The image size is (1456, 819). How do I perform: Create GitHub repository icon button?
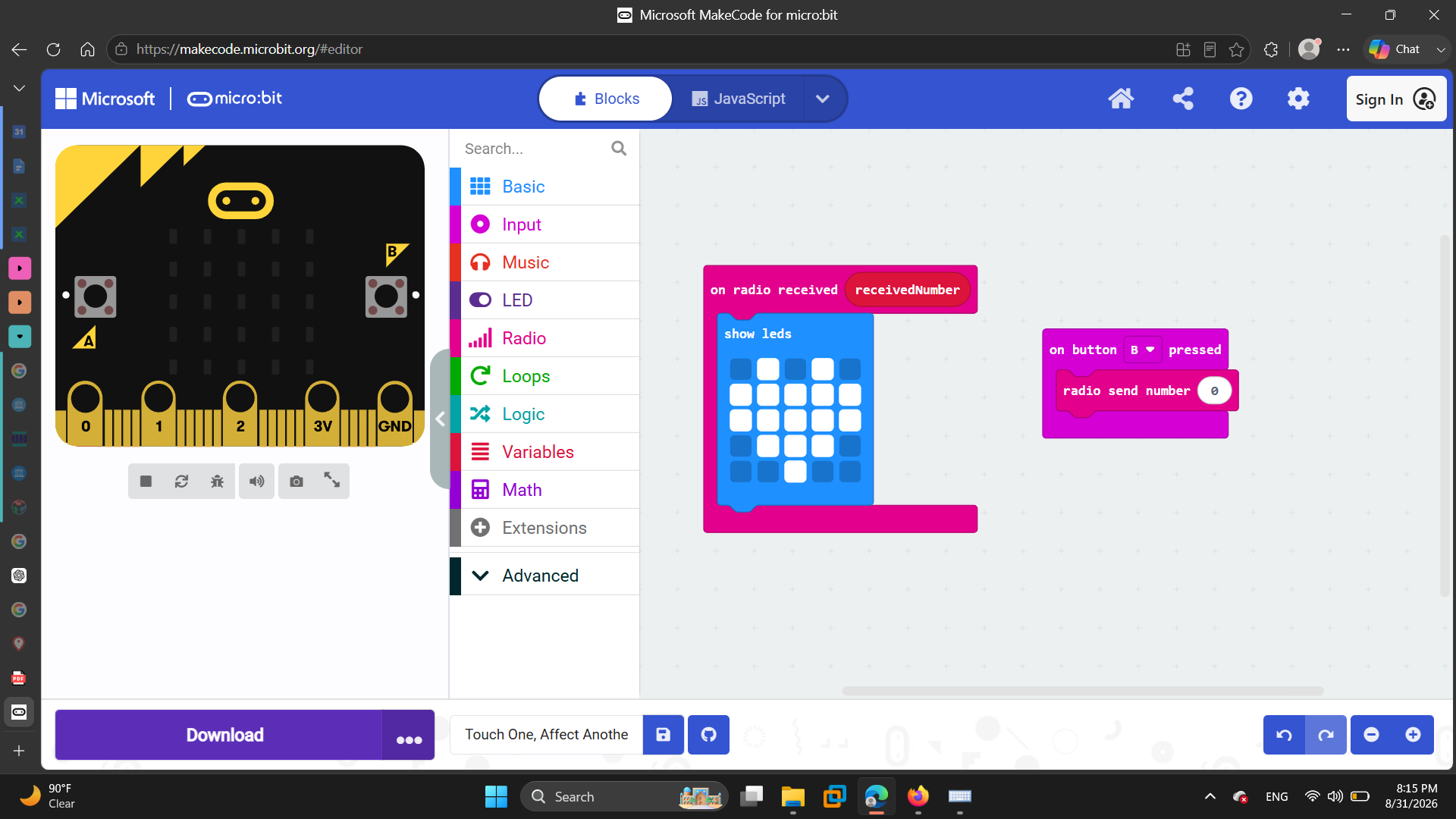click(x=708, y=735)
